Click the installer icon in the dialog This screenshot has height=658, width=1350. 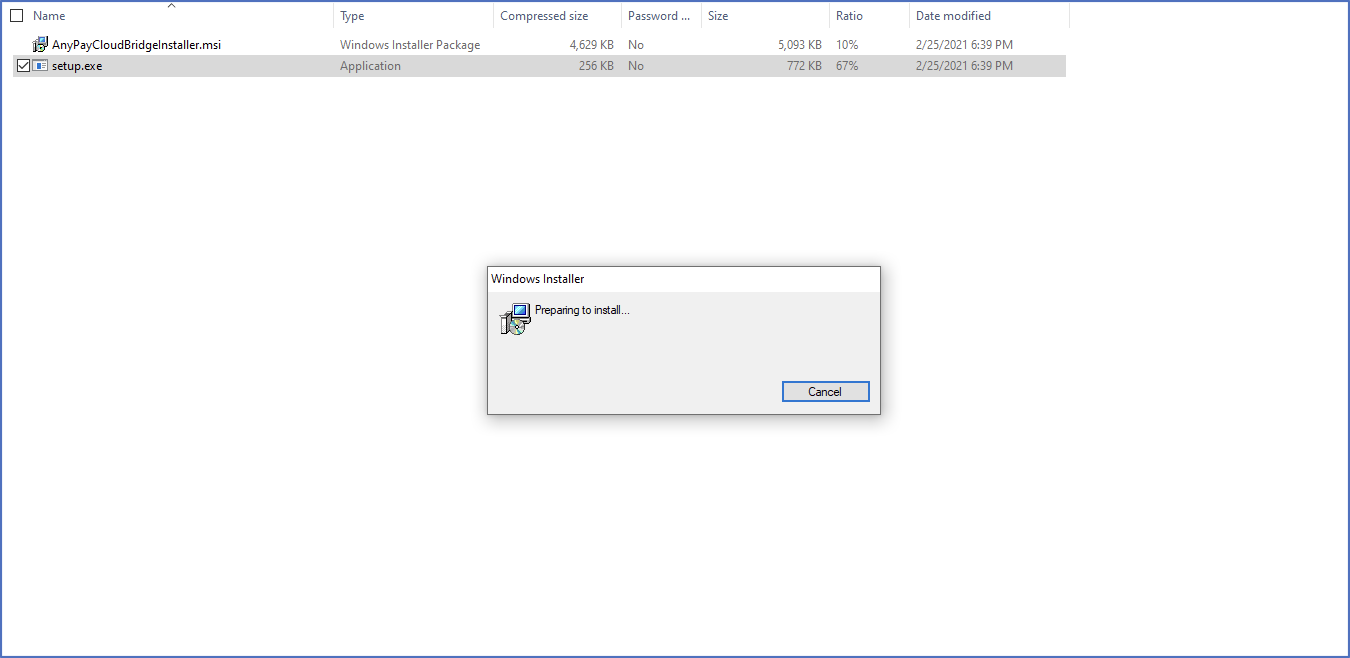tap(514, 319)
